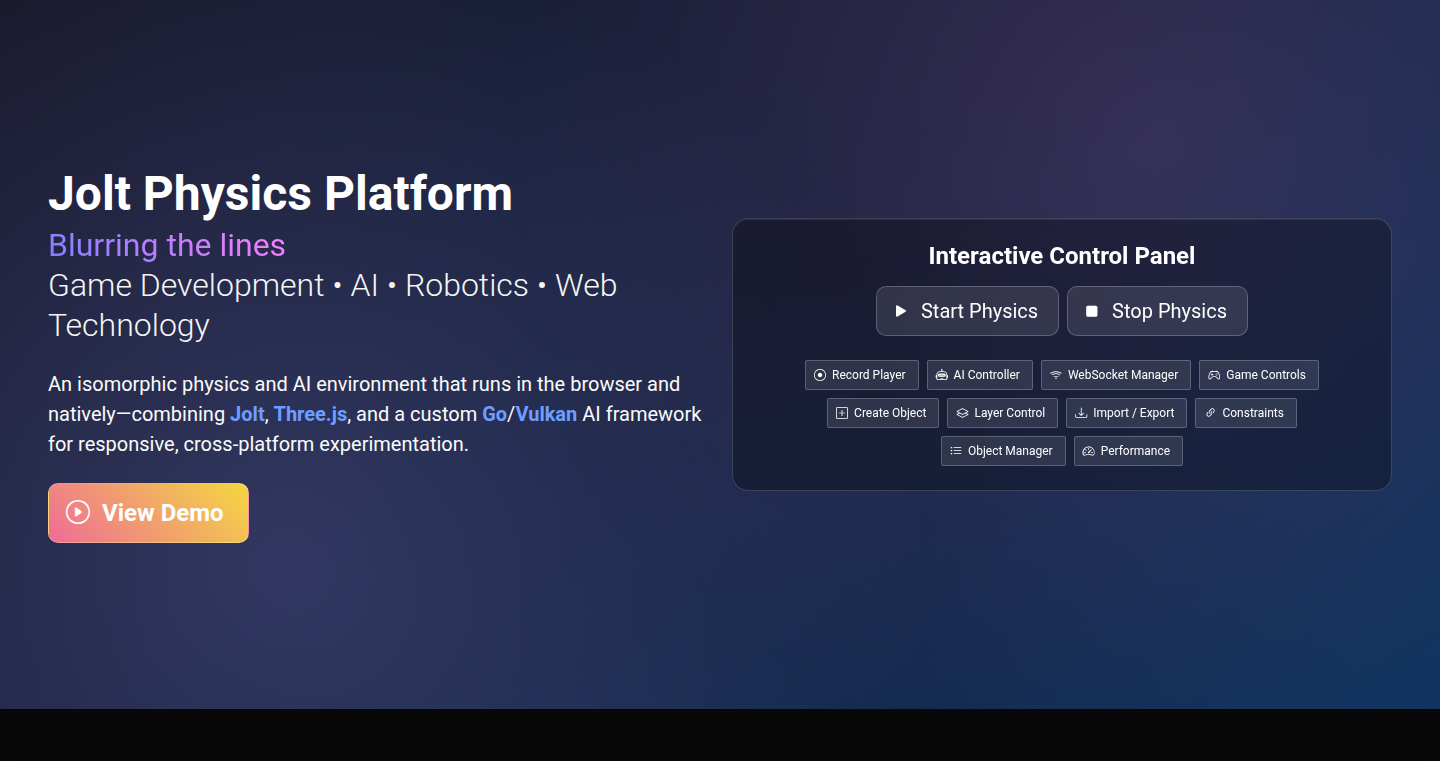Click the View Demo button
This screenshot has width=1440, height=761.
(148, 513)
